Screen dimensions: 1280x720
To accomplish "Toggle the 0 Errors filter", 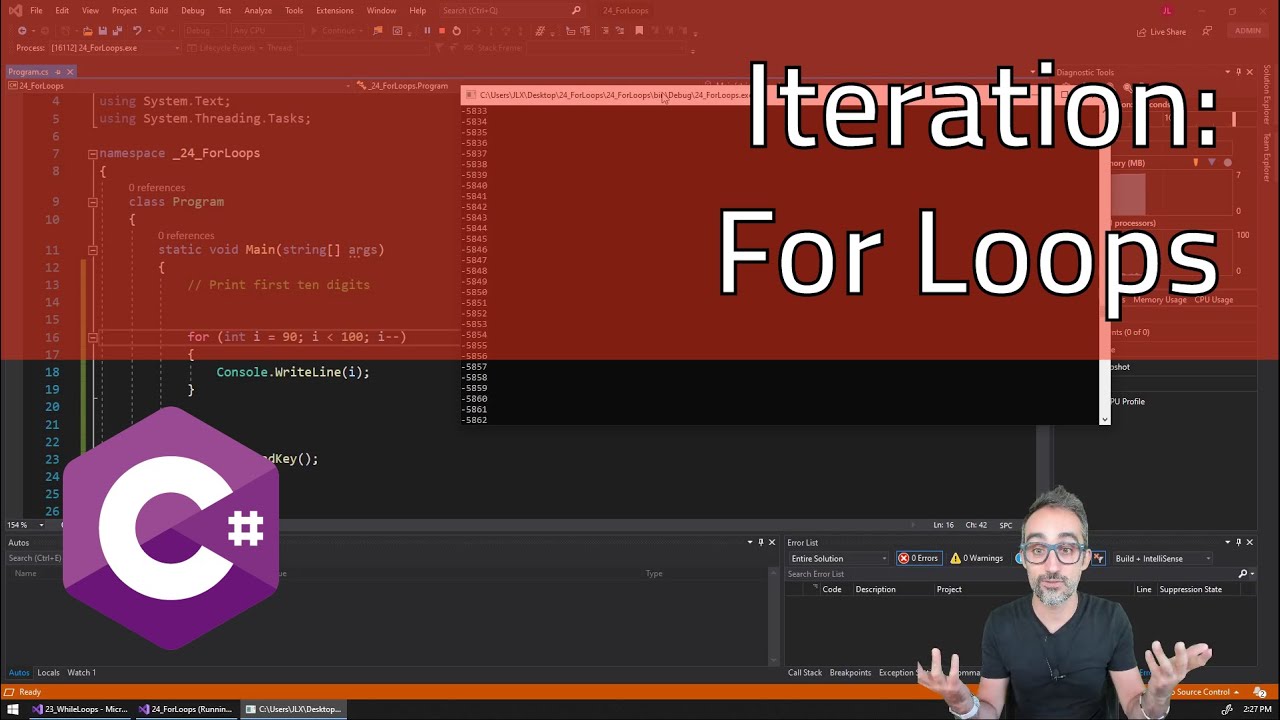I will [918, 559].
